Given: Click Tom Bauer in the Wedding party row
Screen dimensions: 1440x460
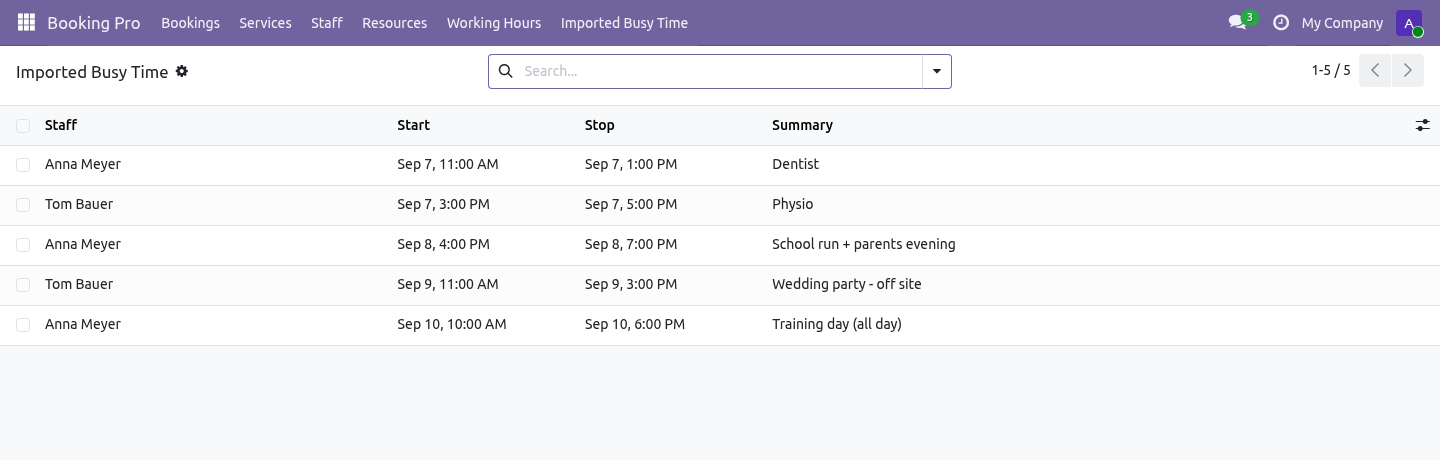Looking at the screenshot, I should click(79, 284).
